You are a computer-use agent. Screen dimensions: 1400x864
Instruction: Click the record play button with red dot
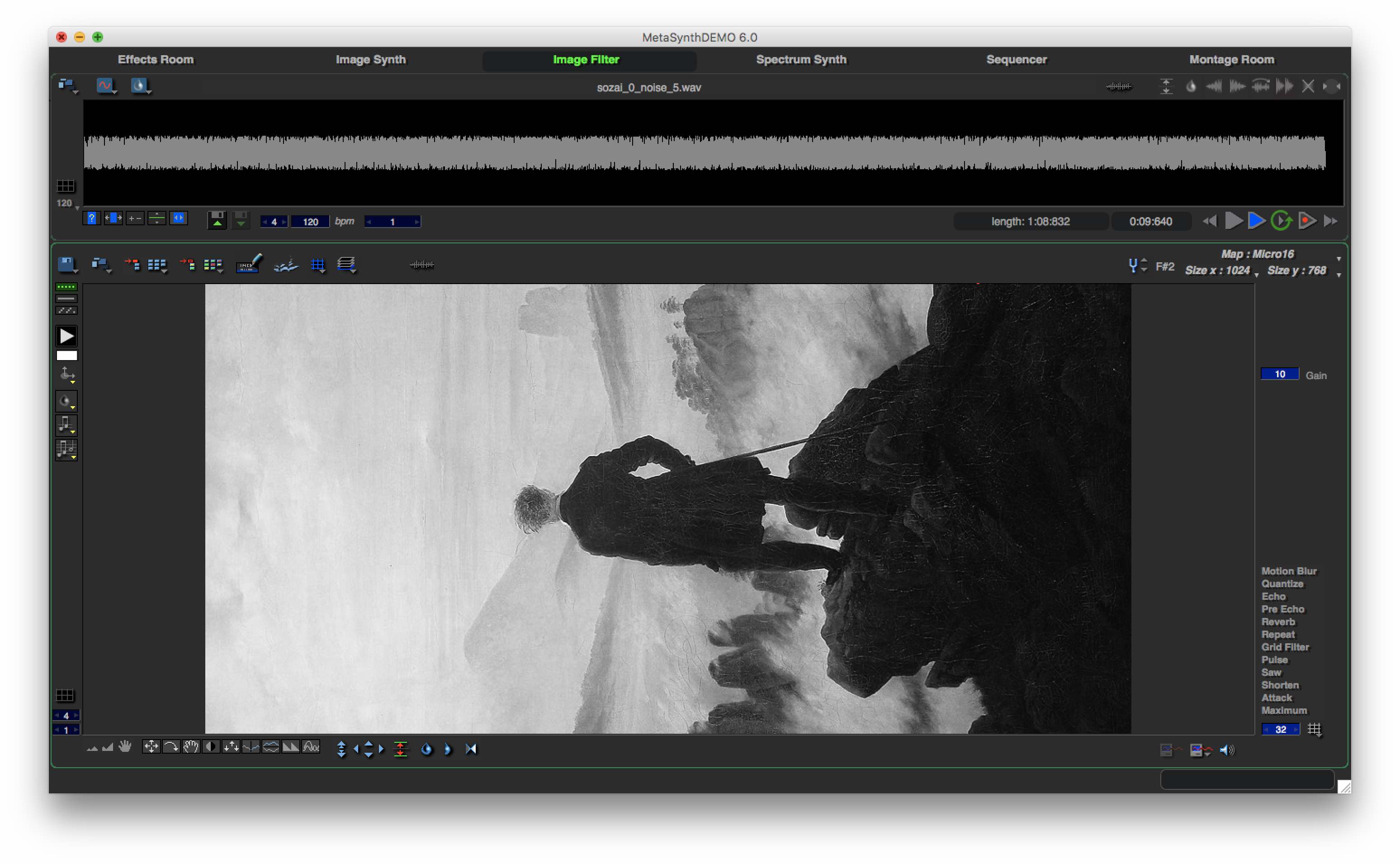(1307, 221)
